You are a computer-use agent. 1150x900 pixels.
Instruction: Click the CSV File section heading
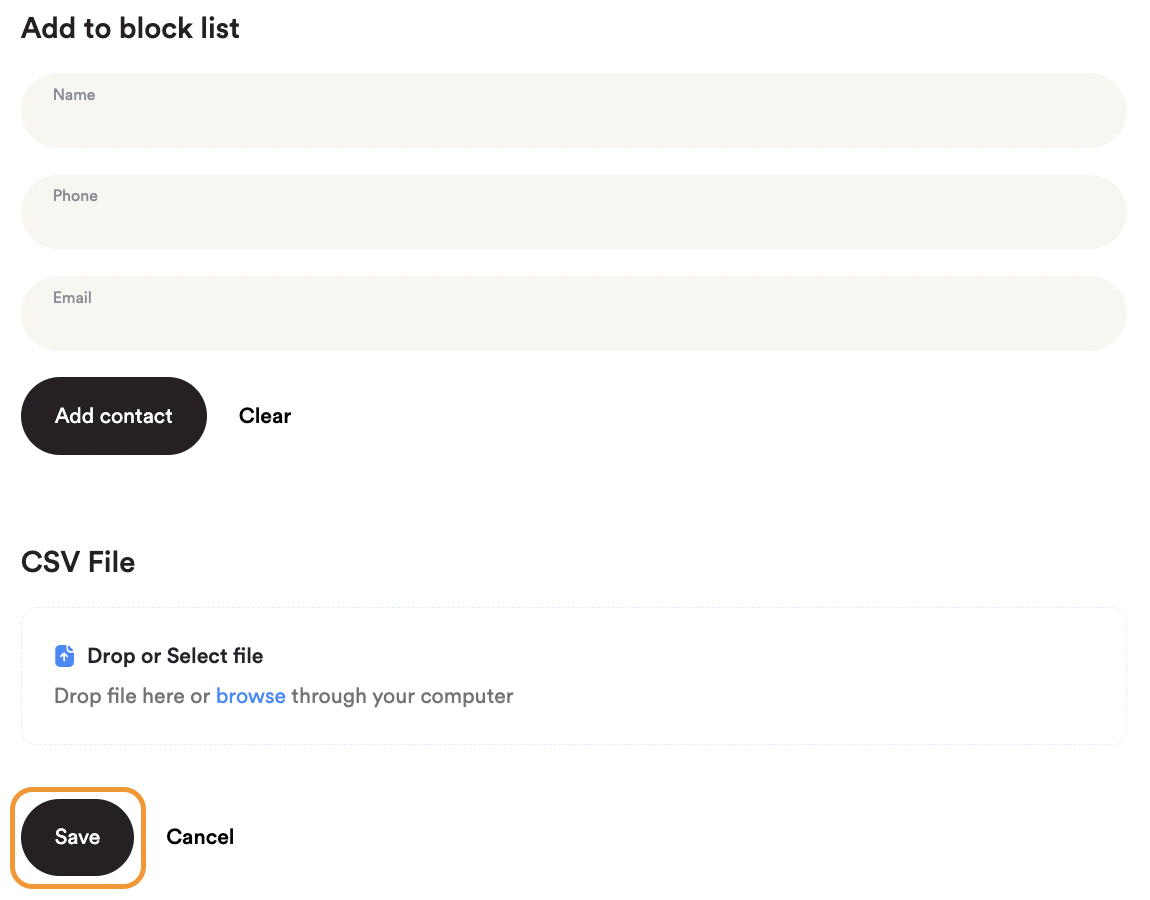(77, 561)
